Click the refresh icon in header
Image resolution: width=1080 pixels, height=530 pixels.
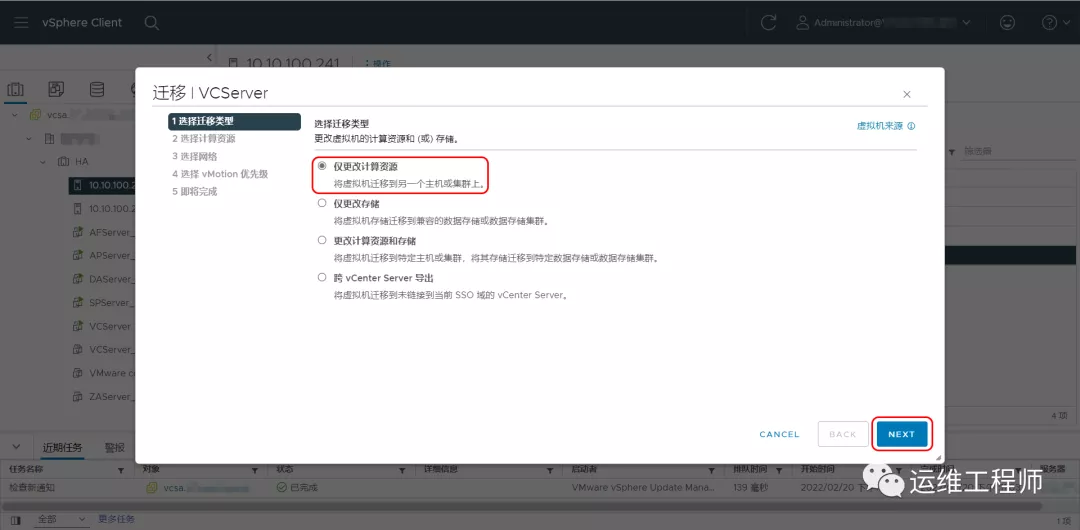(768, 22)
